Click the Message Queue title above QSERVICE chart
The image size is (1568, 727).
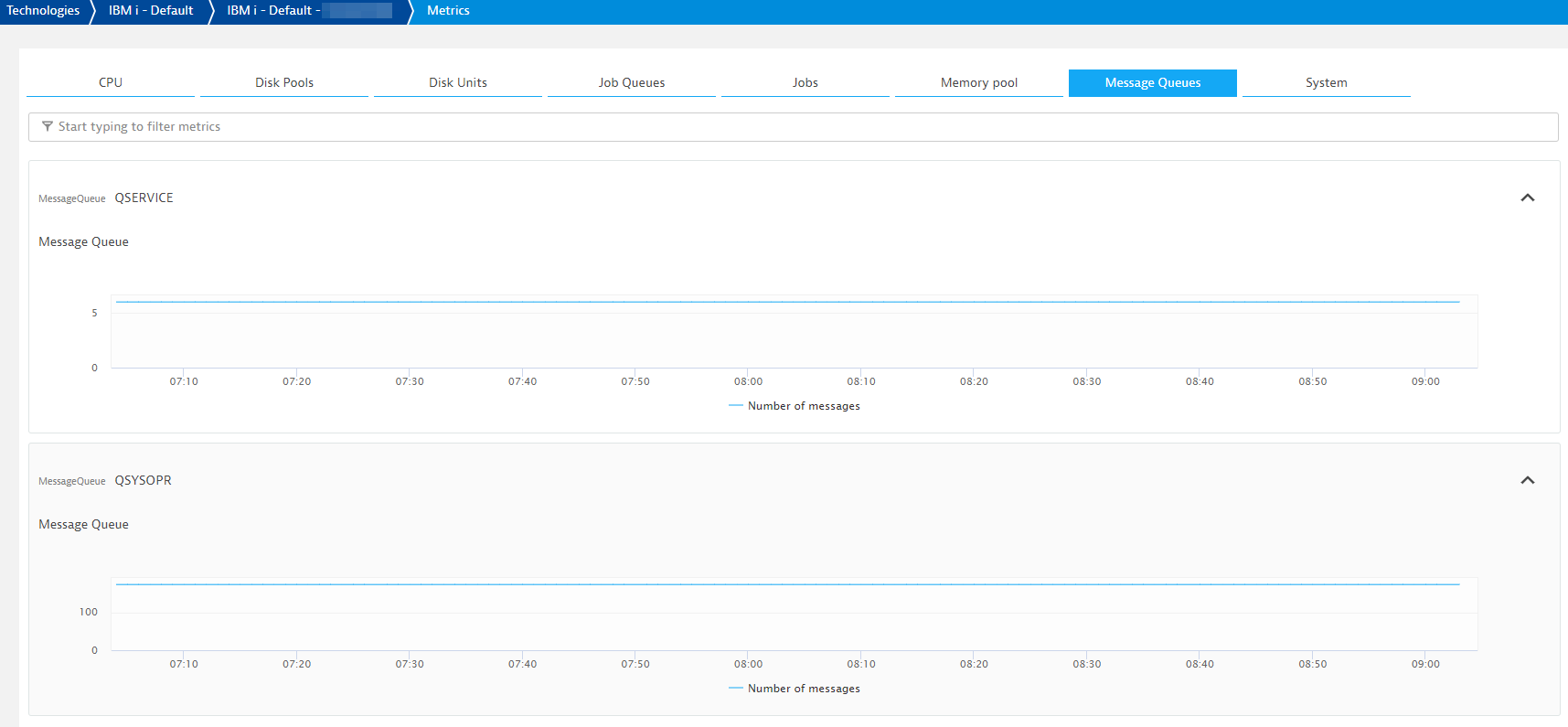point(83,242)
